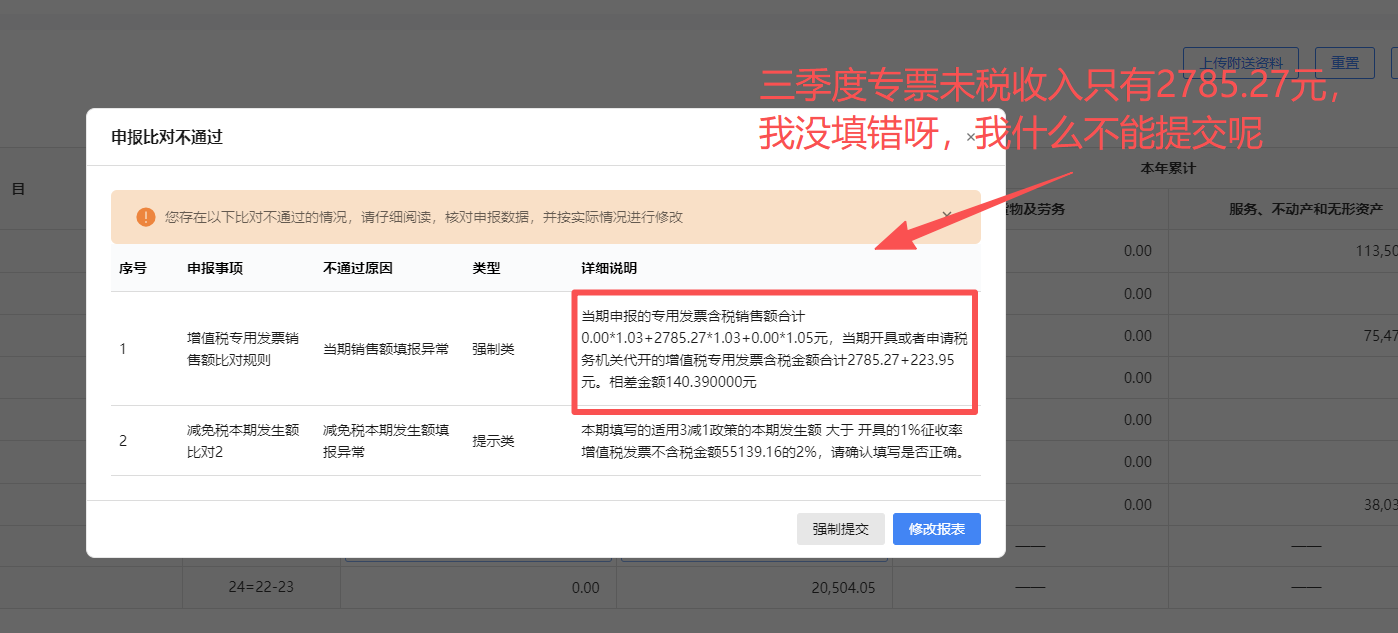Click the 详细说明 column header
1398x633 pixels.
pos(609,269)
